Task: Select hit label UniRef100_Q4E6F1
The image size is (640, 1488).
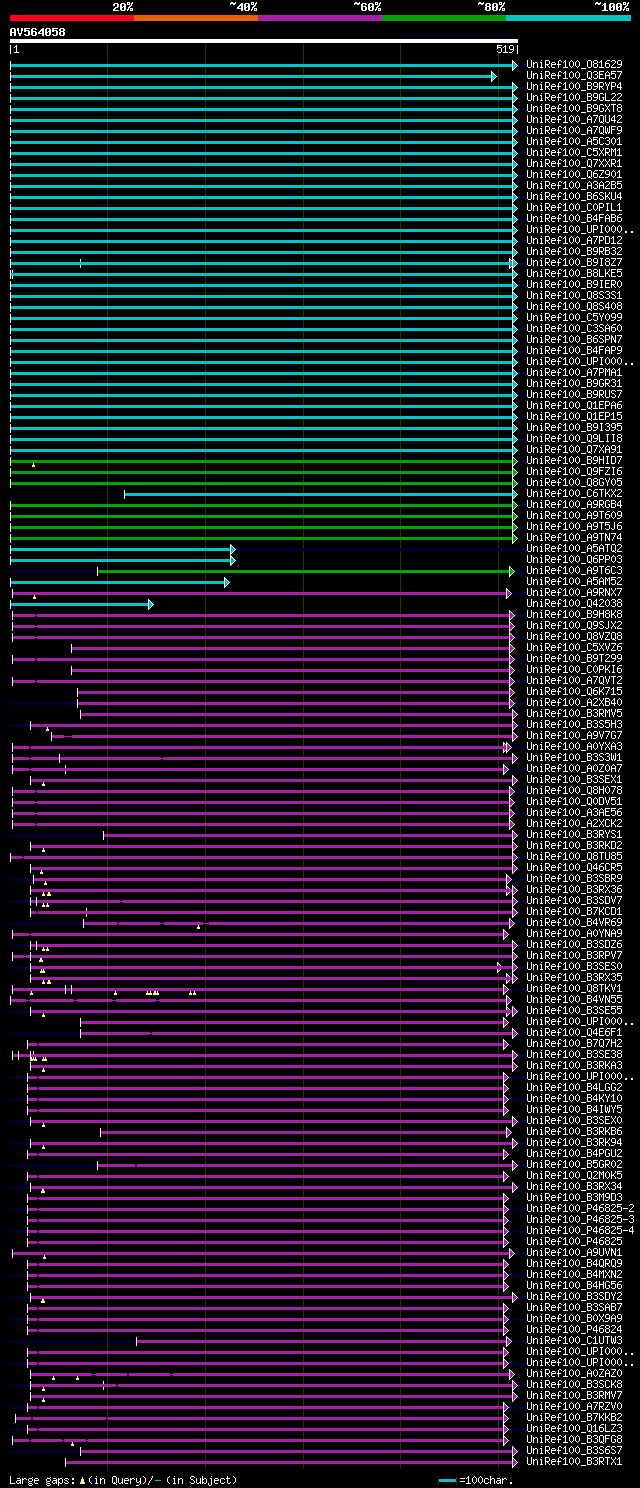Action: 574,1032
